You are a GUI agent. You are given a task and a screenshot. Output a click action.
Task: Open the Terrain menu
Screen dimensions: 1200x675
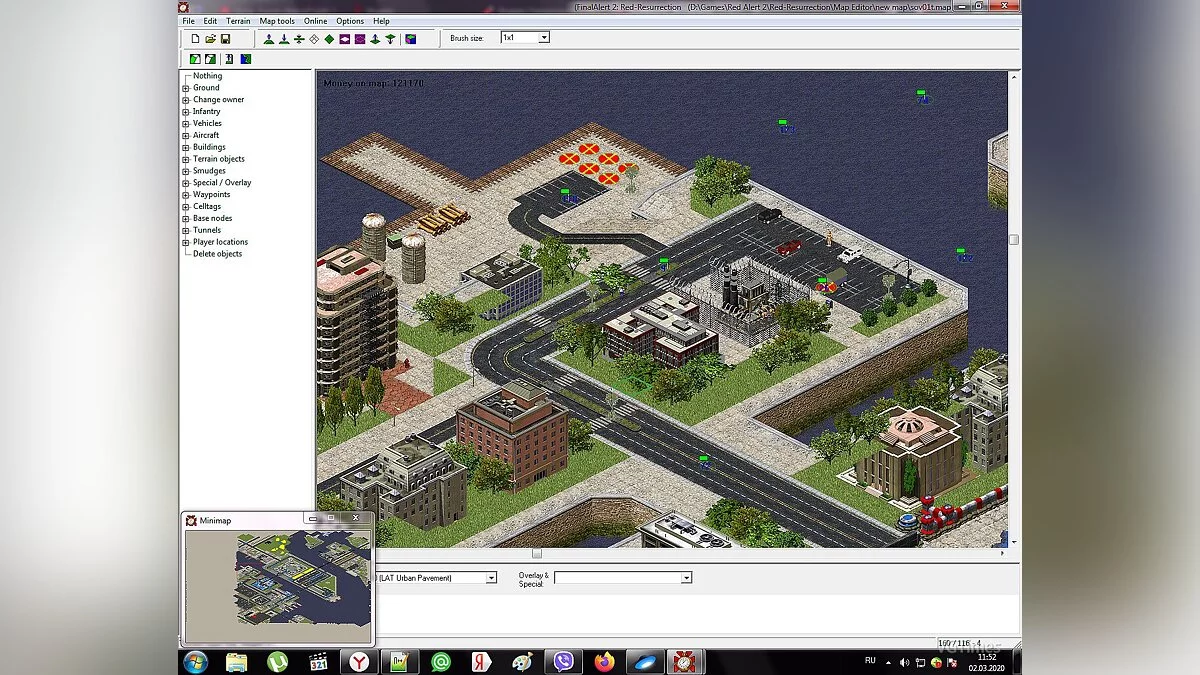(238, 20)
